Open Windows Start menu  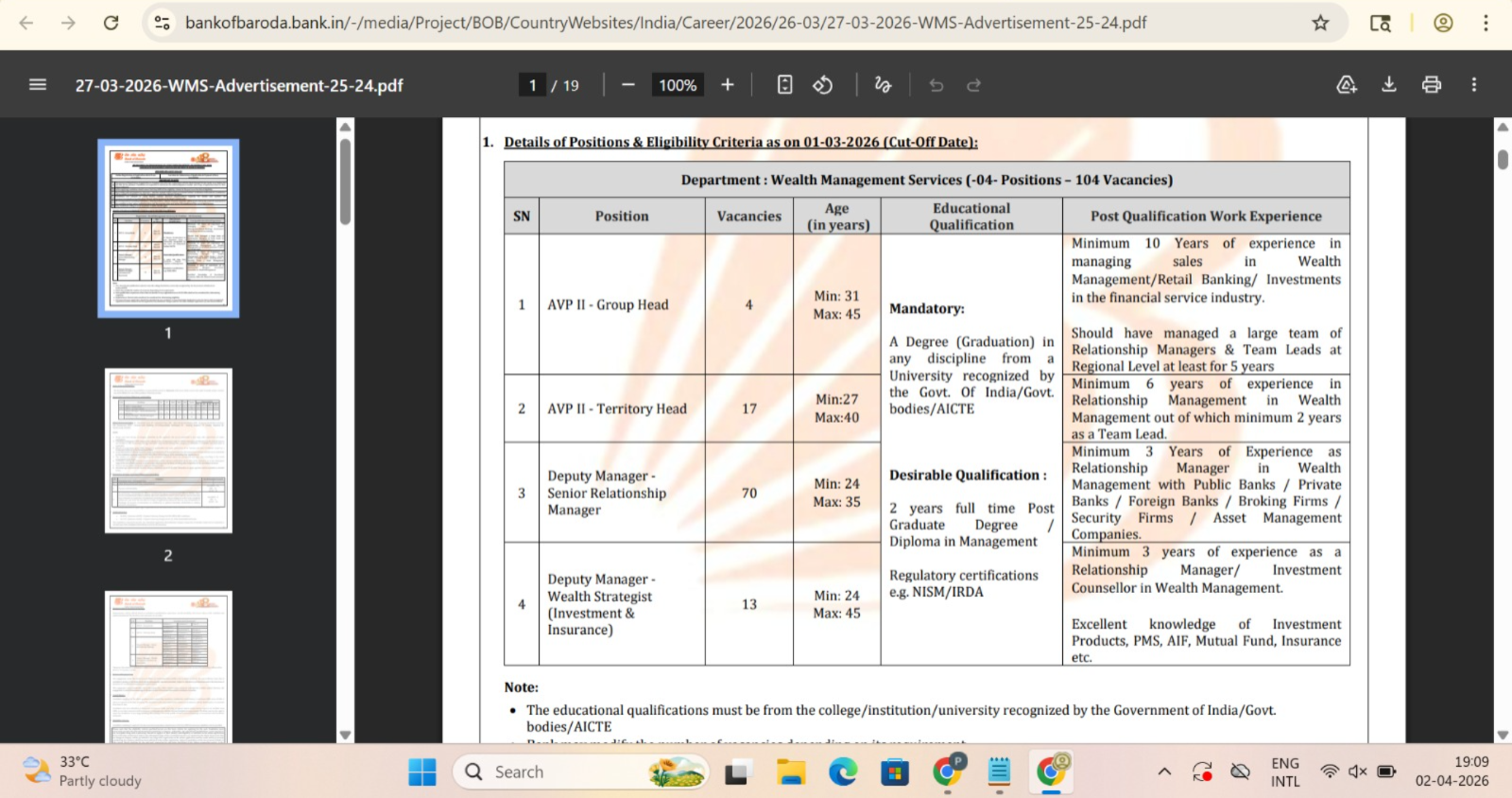(x=422, y=772)
